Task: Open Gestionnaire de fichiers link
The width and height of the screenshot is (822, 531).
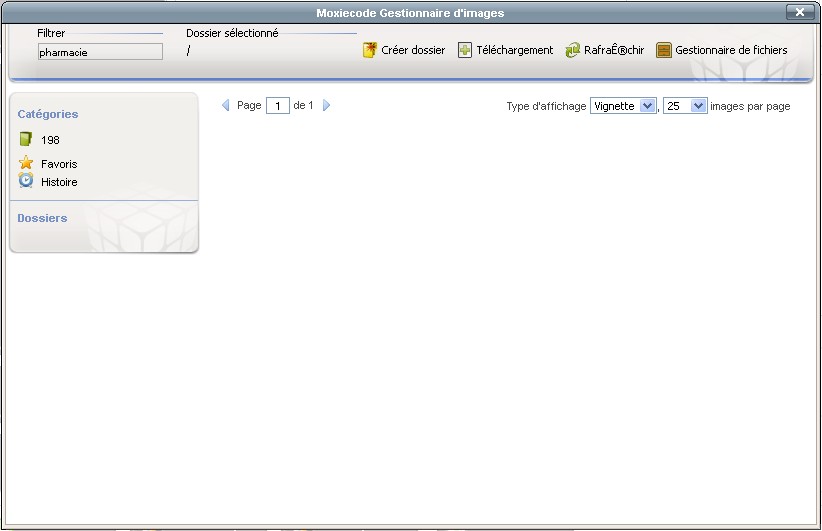Action: click(731, 50)
